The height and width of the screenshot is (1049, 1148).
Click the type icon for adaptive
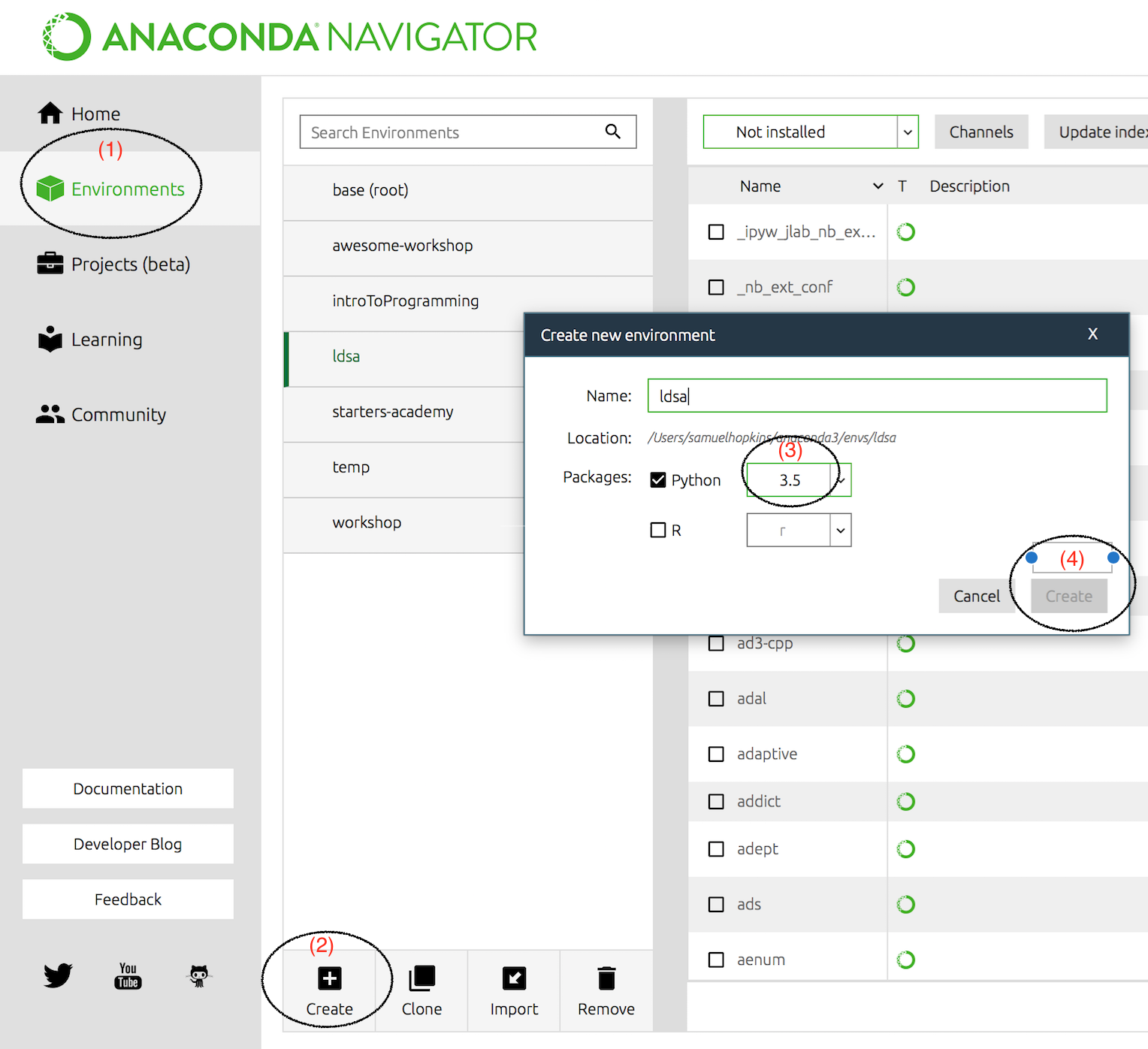click(906, 754)
